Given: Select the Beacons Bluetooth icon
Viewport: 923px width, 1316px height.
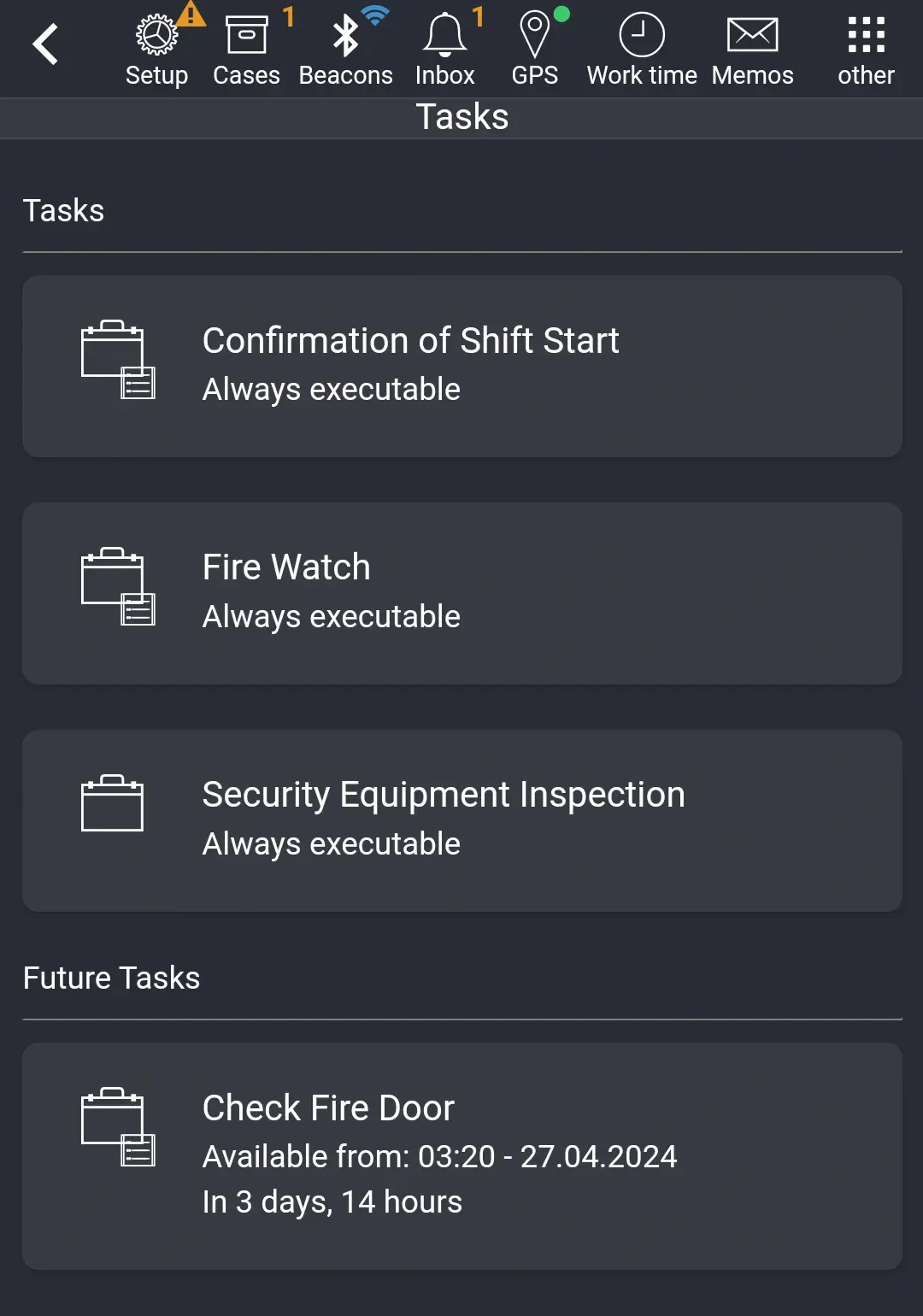Looking at the screenshot, I should coord(346,36).
